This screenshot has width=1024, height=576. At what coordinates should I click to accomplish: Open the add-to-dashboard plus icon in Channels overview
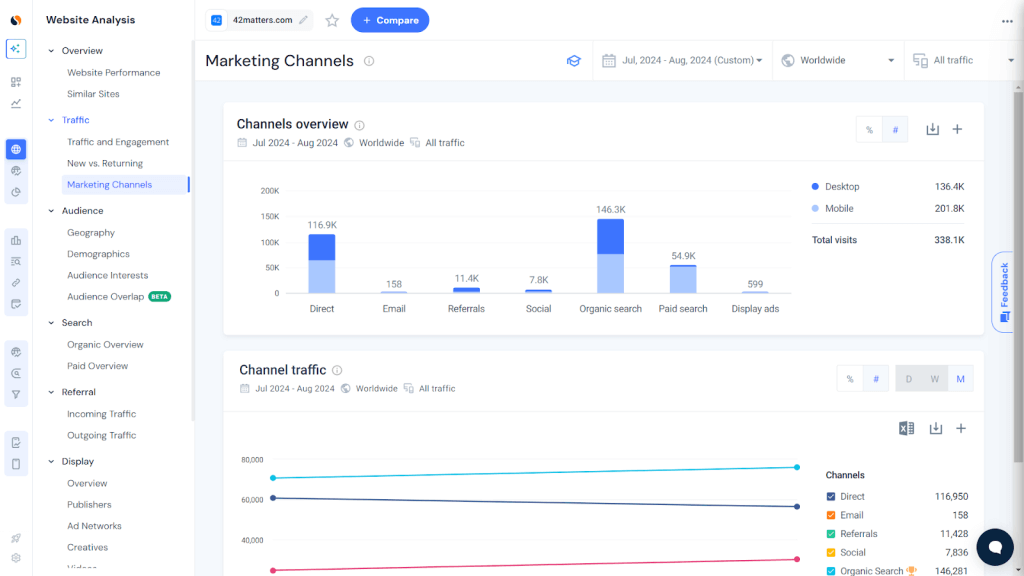[x=958, y=129]
